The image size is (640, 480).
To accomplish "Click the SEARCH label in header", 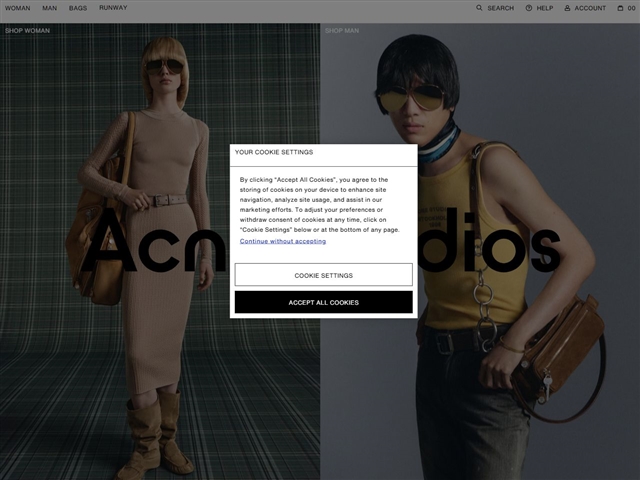I will point(501,8).
